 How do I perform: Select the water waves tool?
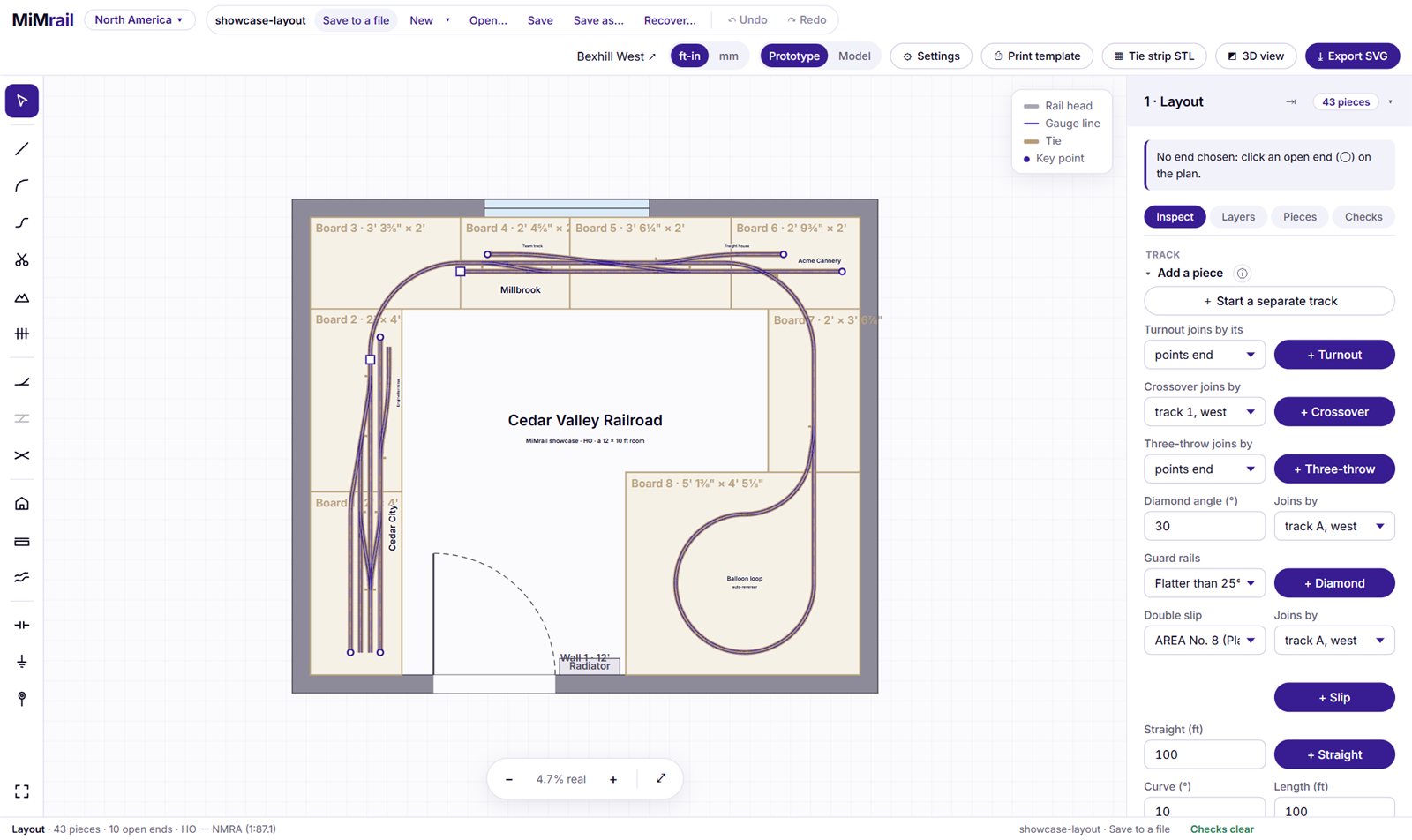point(22,577)
